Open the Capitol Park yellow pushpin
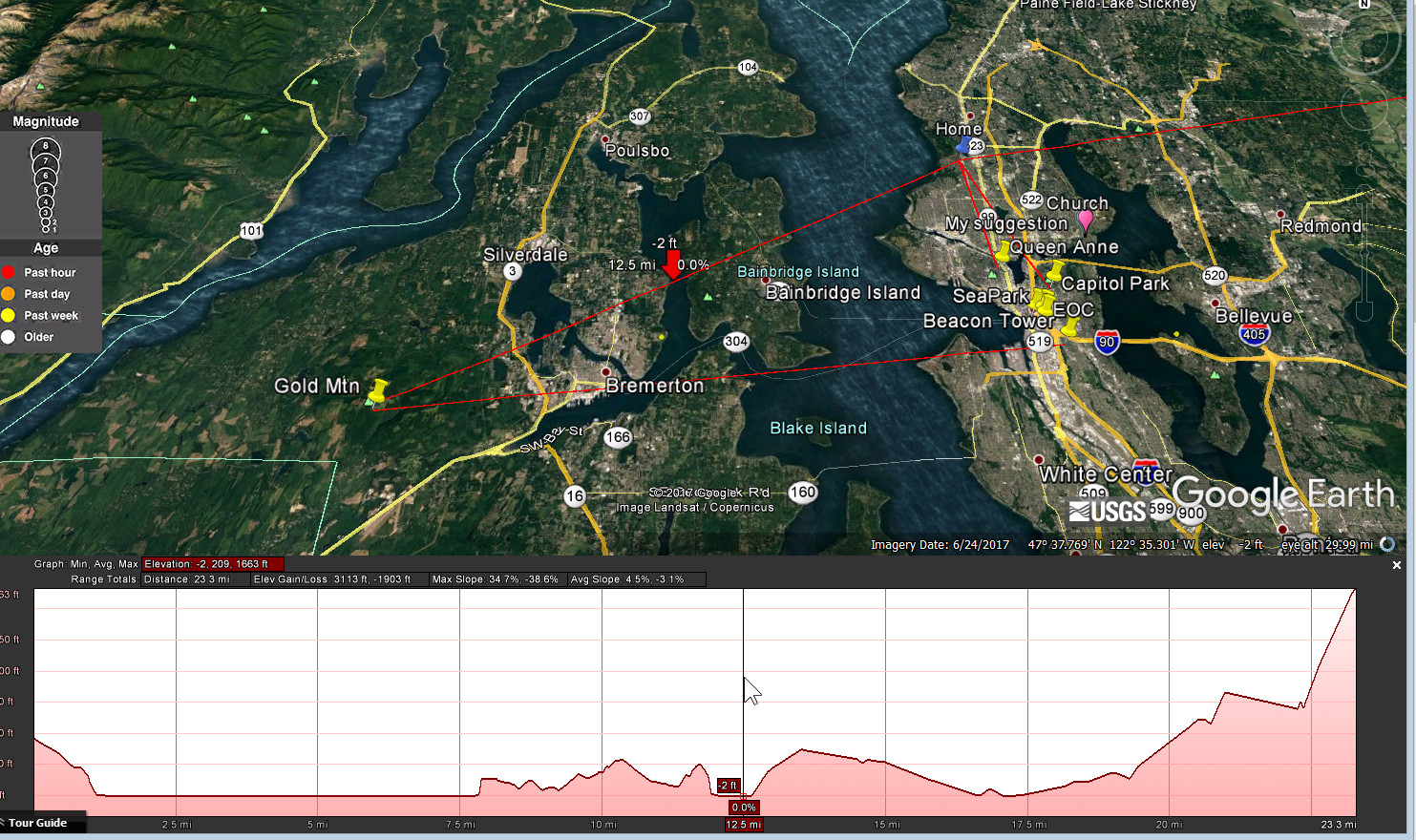 (x=1055, y=271)
